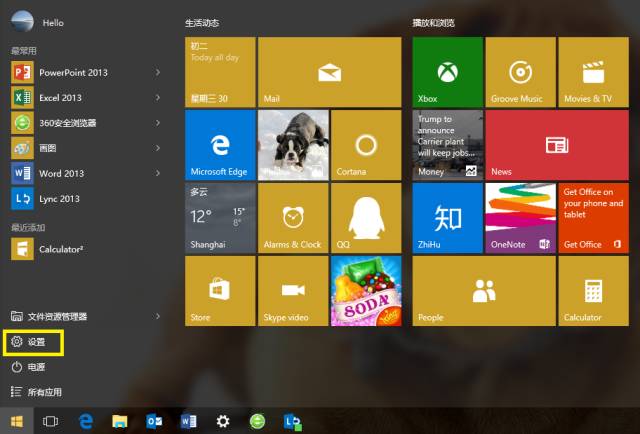Launch the Microsoft Edge tile
The width and height of the screenshot is (640, 434).
click(x=220, y=145)
